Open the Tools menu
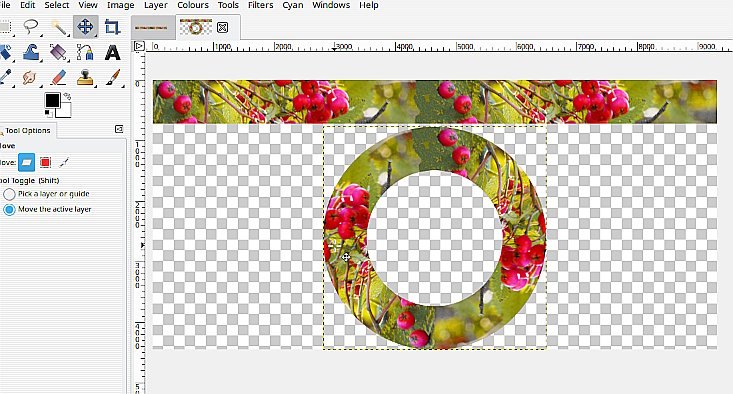Screen dimensions: 733x394 (x=228, y=5)
